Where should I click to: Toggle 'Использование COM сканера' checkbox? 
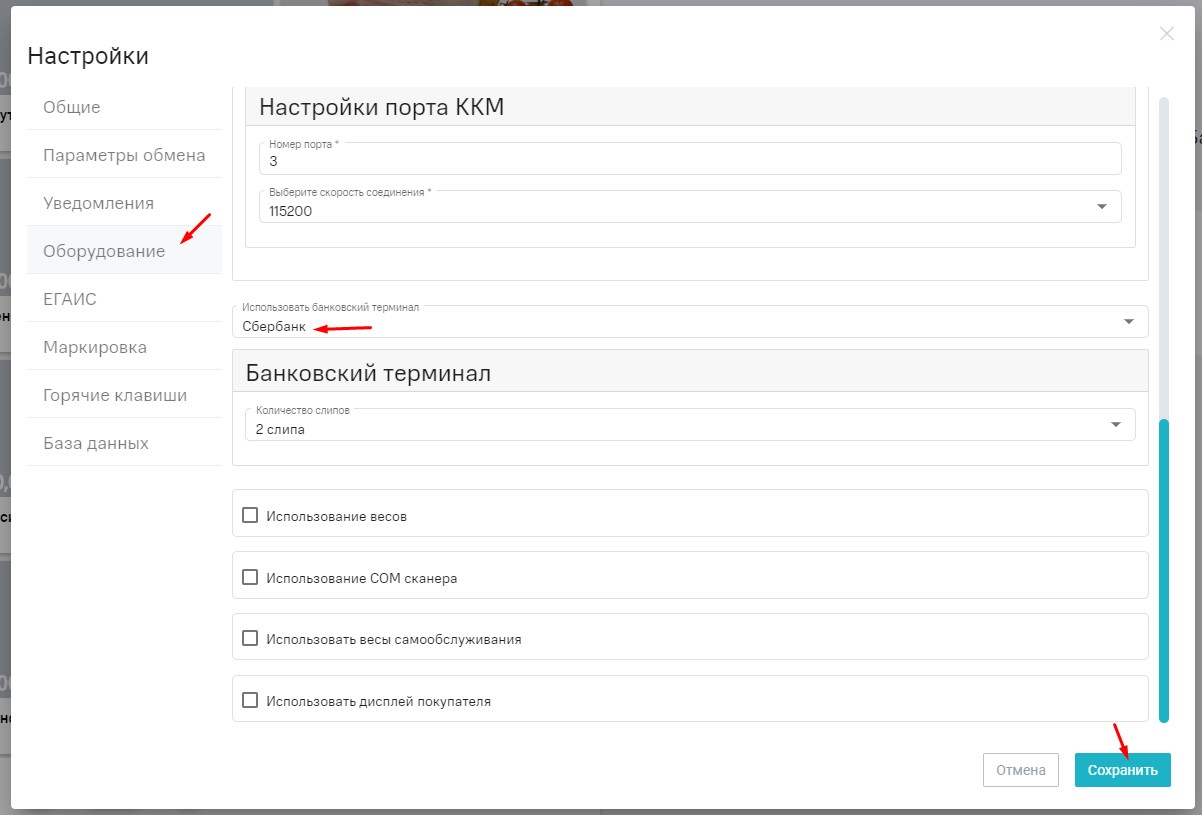click(250, 578)
